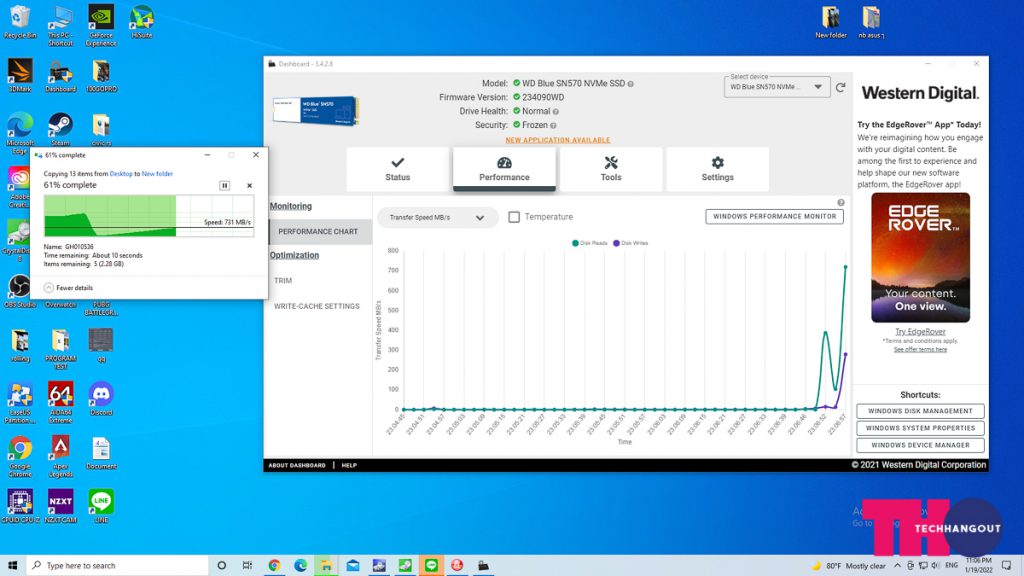Screen dimensions: 1024x576
Task: Select the This PC shortcut icon
Action: pyautogui.click(x=60, y=26)
